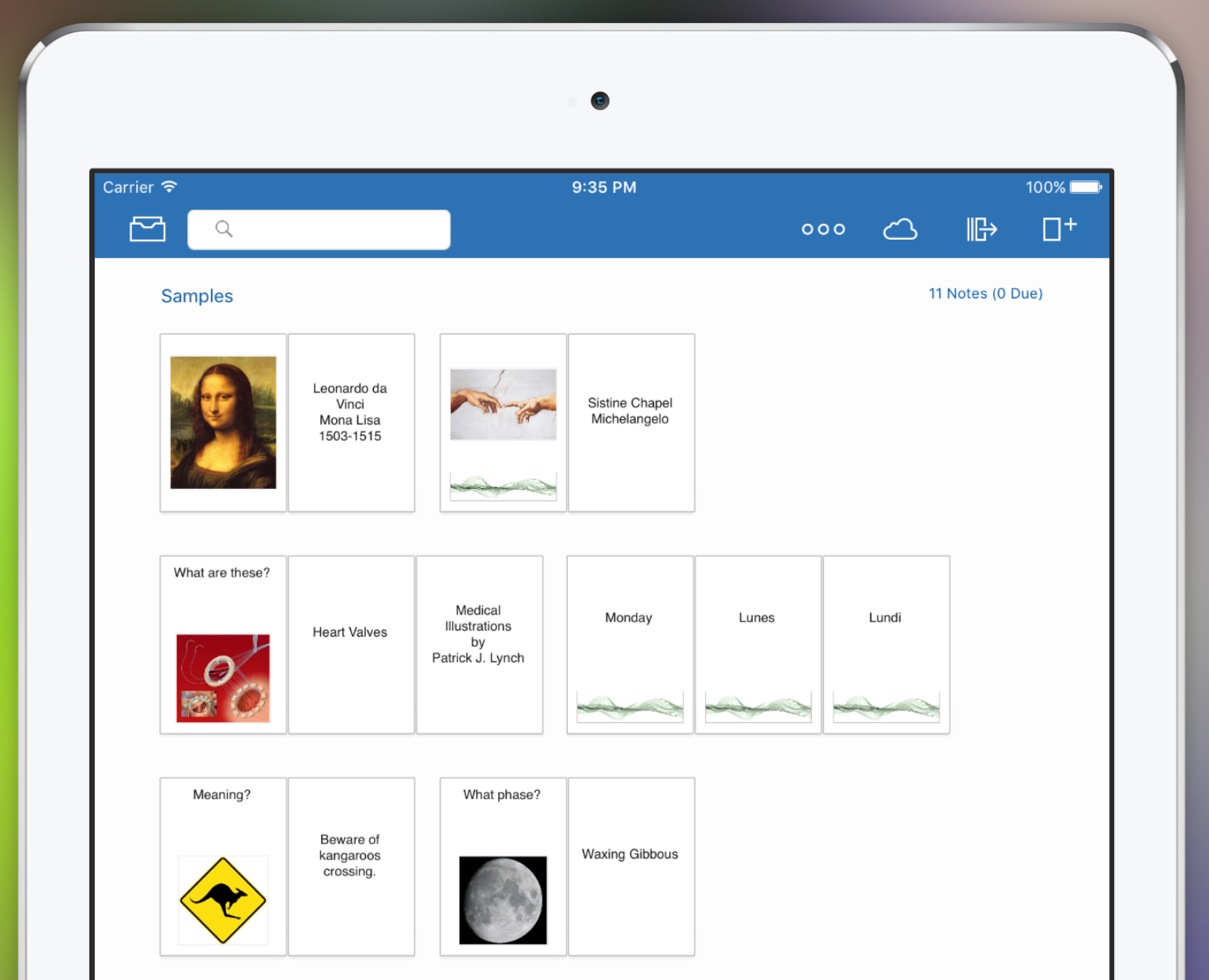Open the What are these? card
The image size is (1209, 980).
pyautogui.click(x=223, y=645)
